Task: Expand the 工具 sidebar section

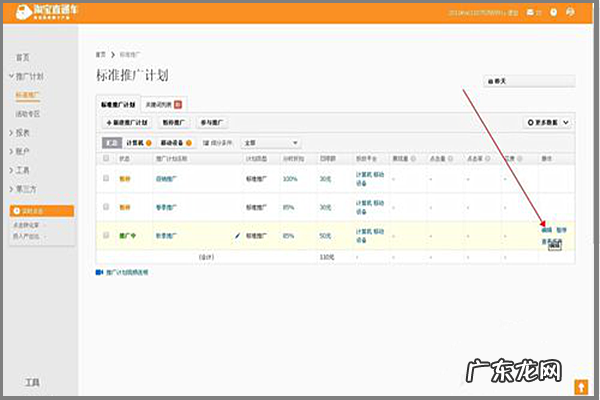Action: [20, 170]
